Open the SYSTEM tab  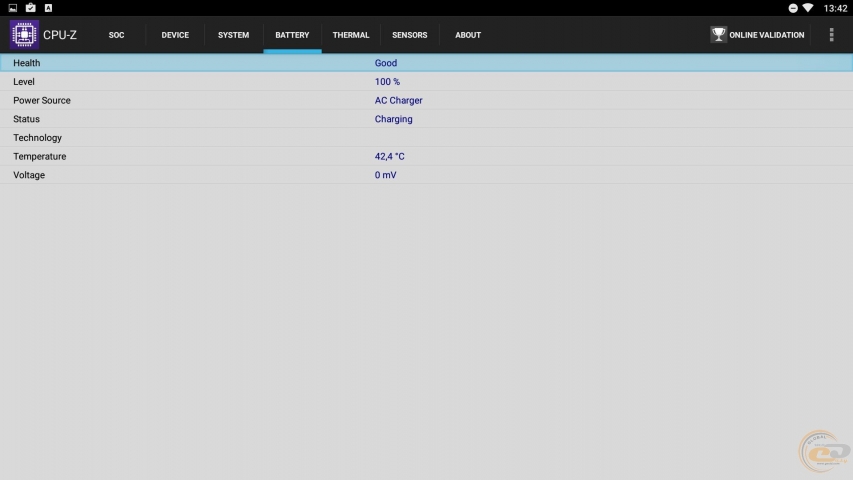233,35
